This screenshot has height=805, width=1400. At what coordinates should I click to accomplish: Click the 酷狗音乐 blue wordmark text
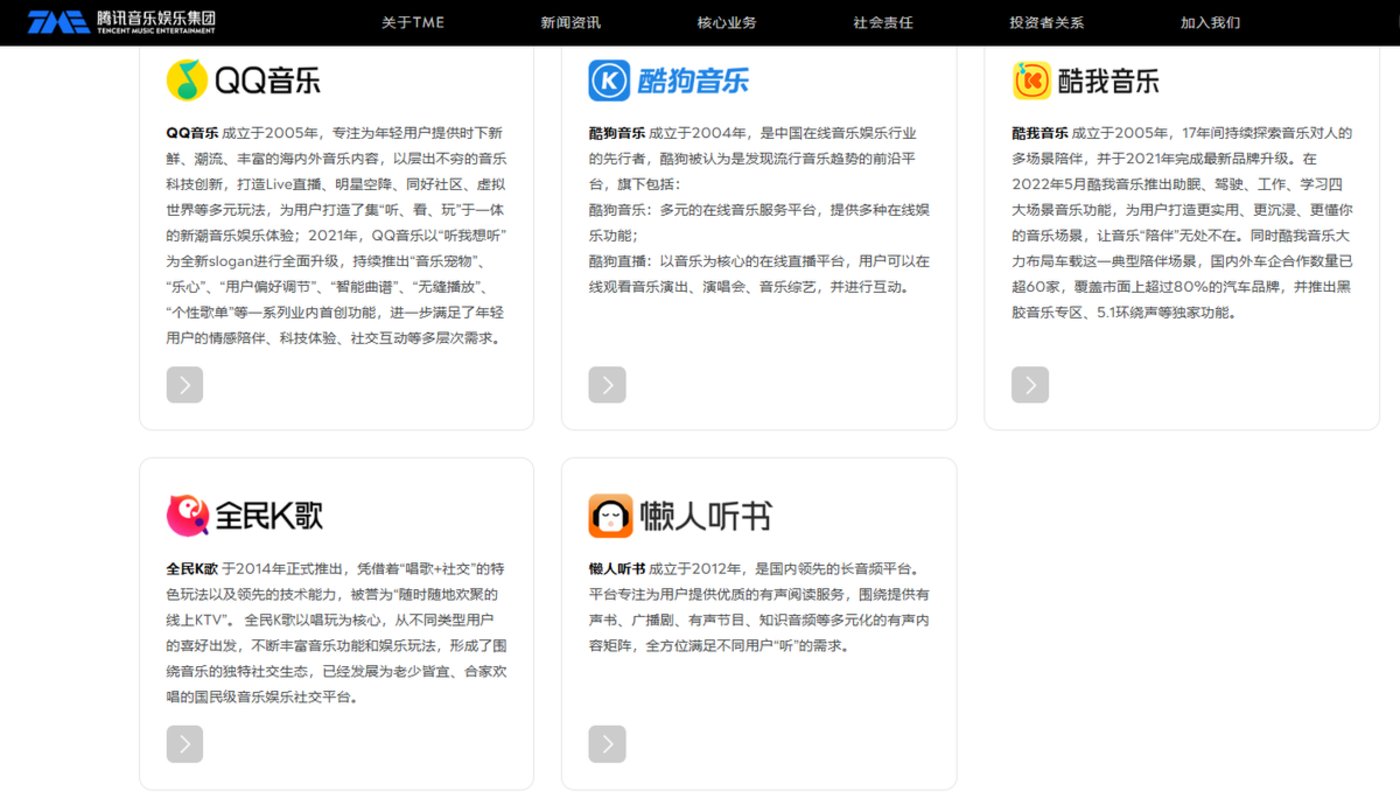693,81
